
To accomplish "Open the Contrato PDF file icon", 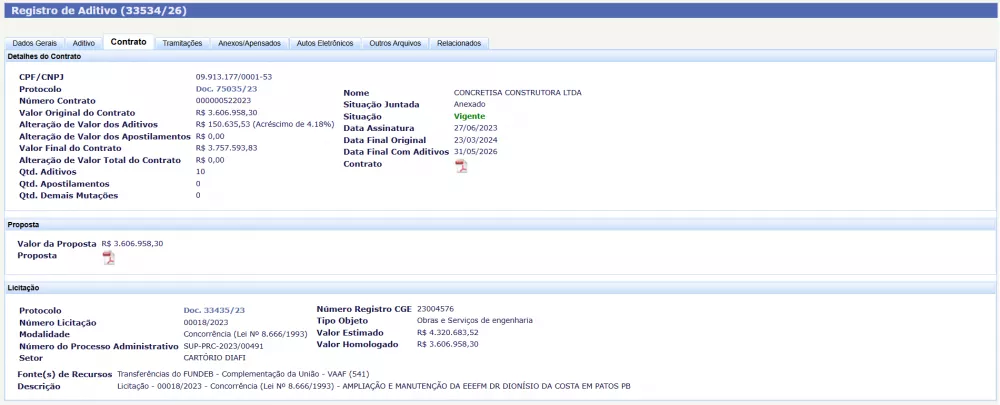I will (461, 166).
